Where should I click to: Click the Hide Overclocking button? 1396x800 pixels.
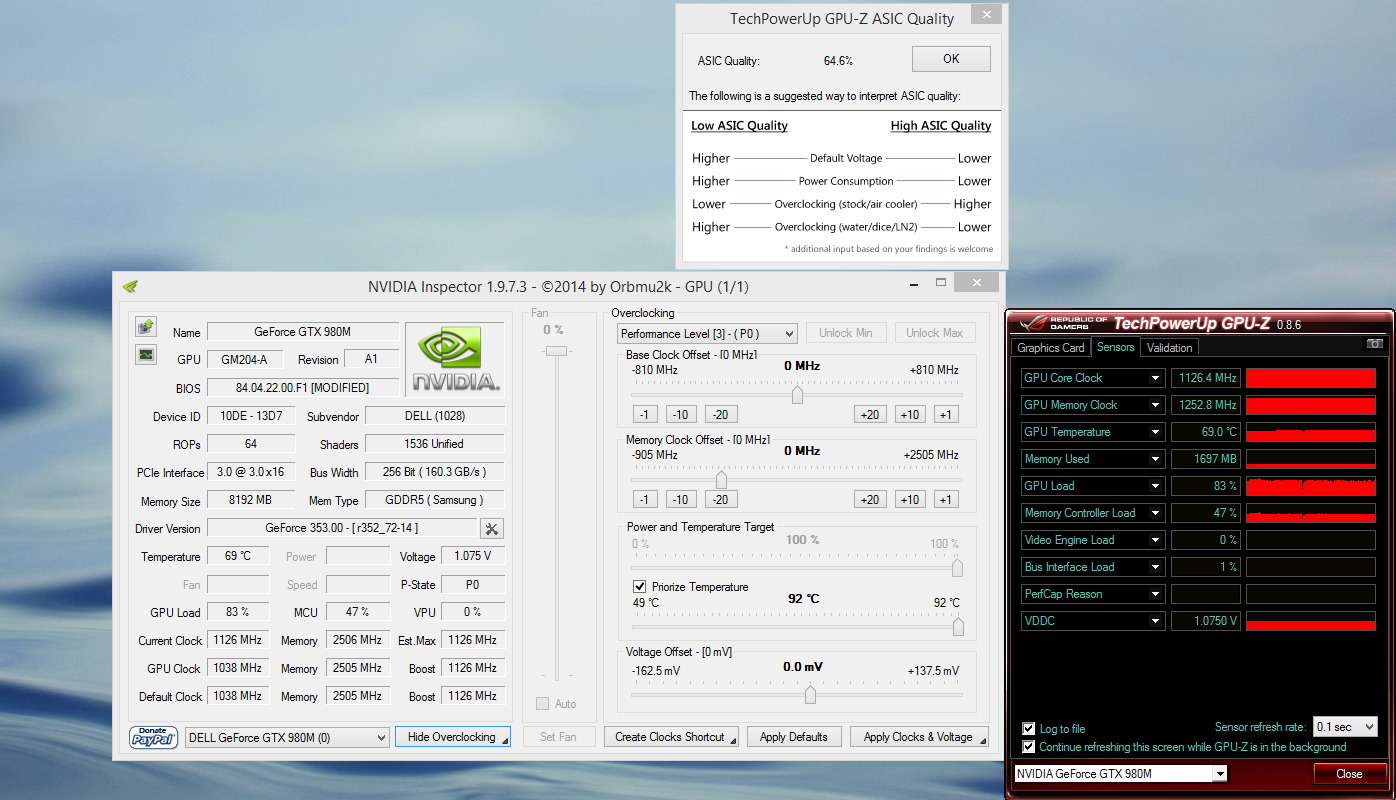point(453,737)
